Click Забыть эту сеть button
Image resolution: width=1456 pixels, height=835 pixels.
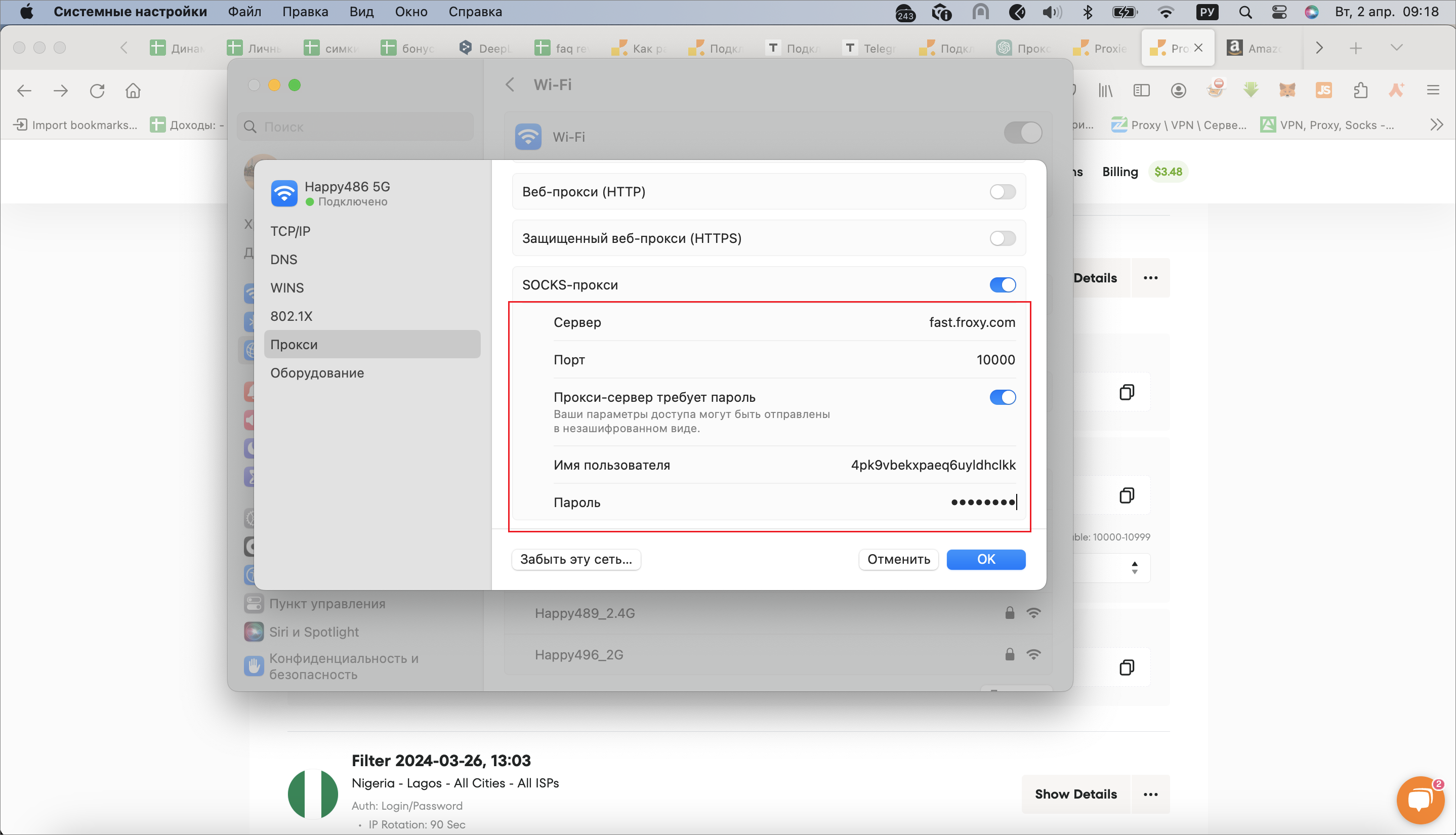(x=576, y=559)
